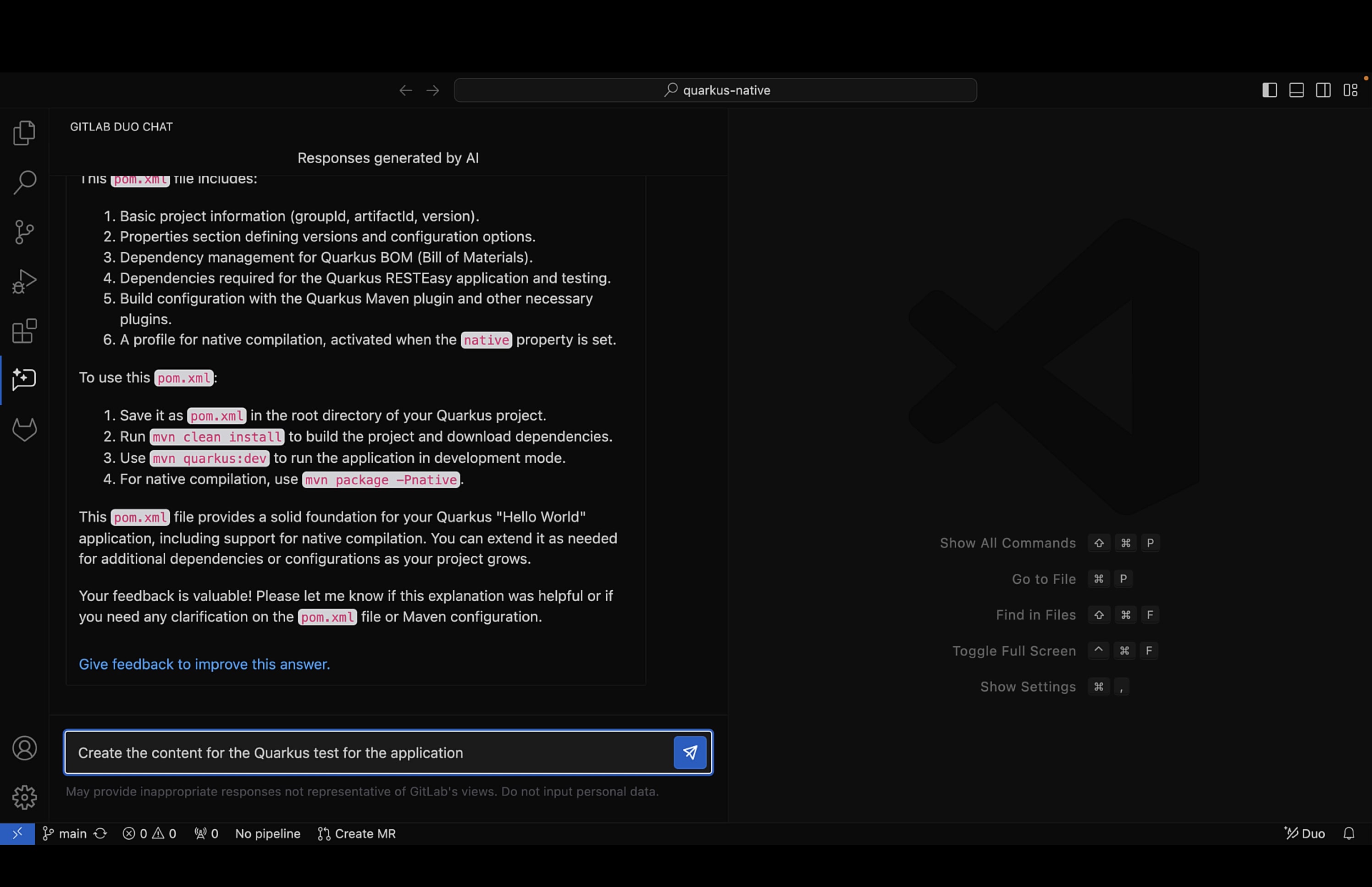Open remote window indicator in status bar
The image size is (1372, 887).
click(x=17, y=833)
